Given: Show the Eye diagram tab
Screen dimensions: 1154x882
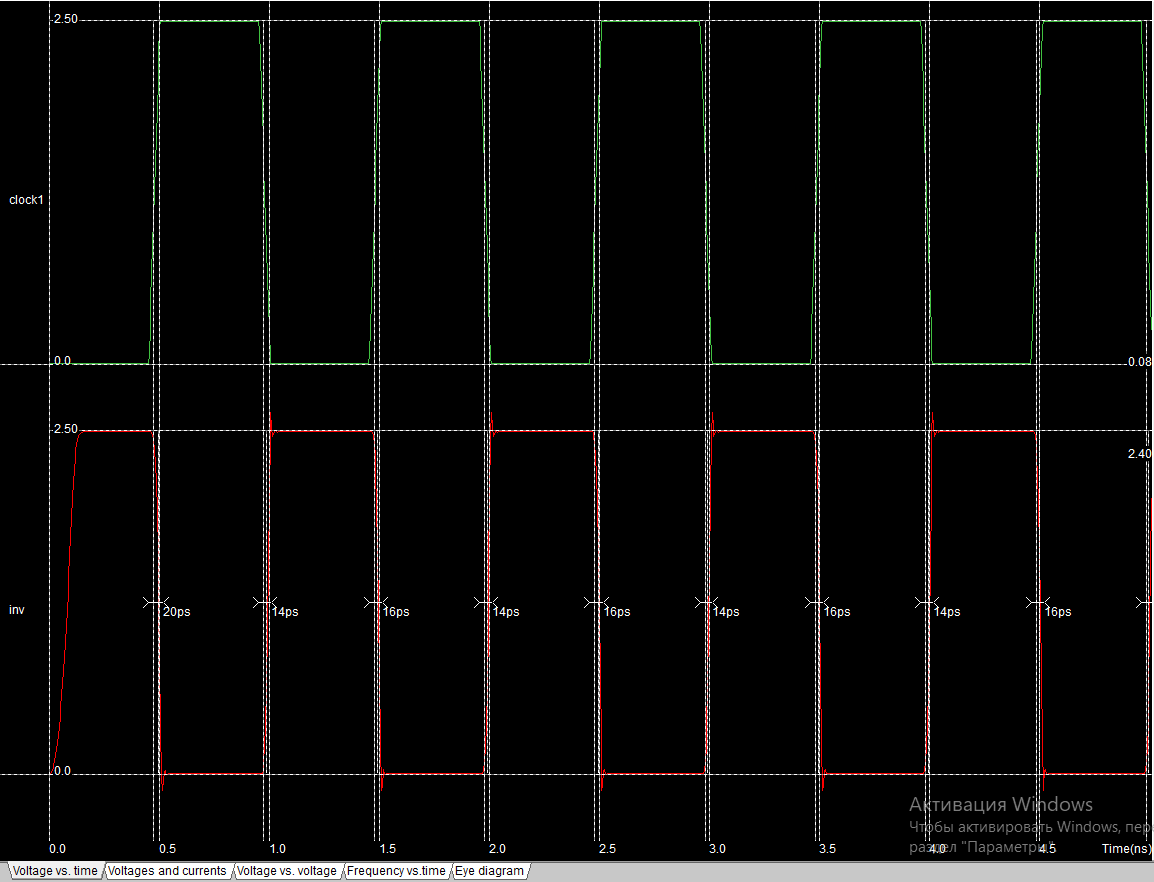Looking at the screenshot, I should [x=489, y=871].
